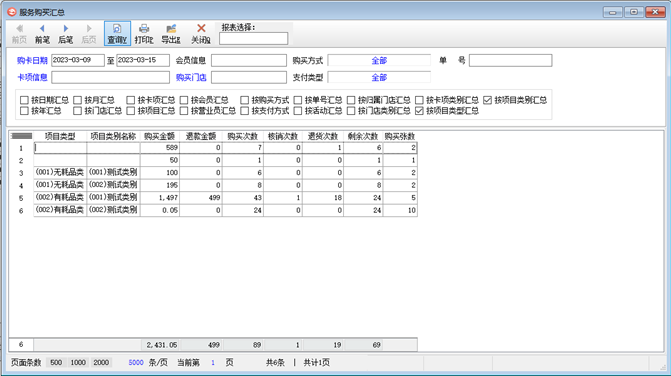Screen dimensions: 671x376
Task: Sort by 购买次数 column header
Action: 243,136
